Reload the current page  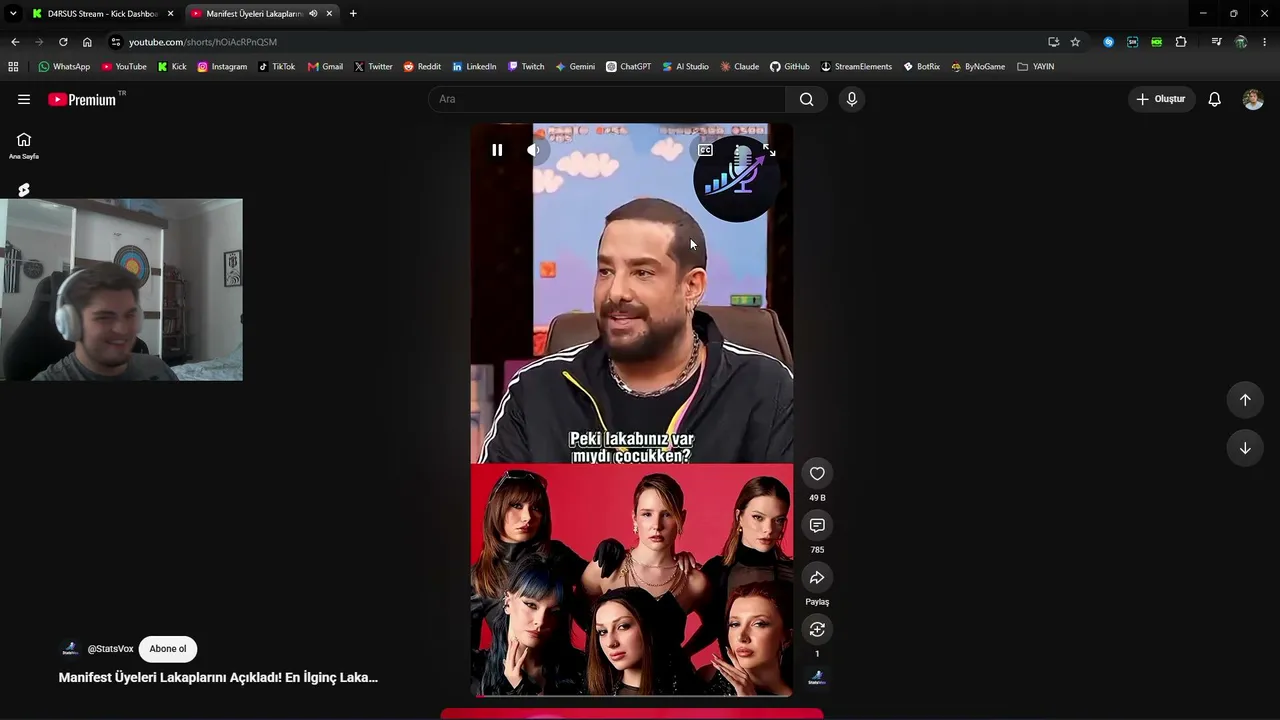(x=63, y=42)
